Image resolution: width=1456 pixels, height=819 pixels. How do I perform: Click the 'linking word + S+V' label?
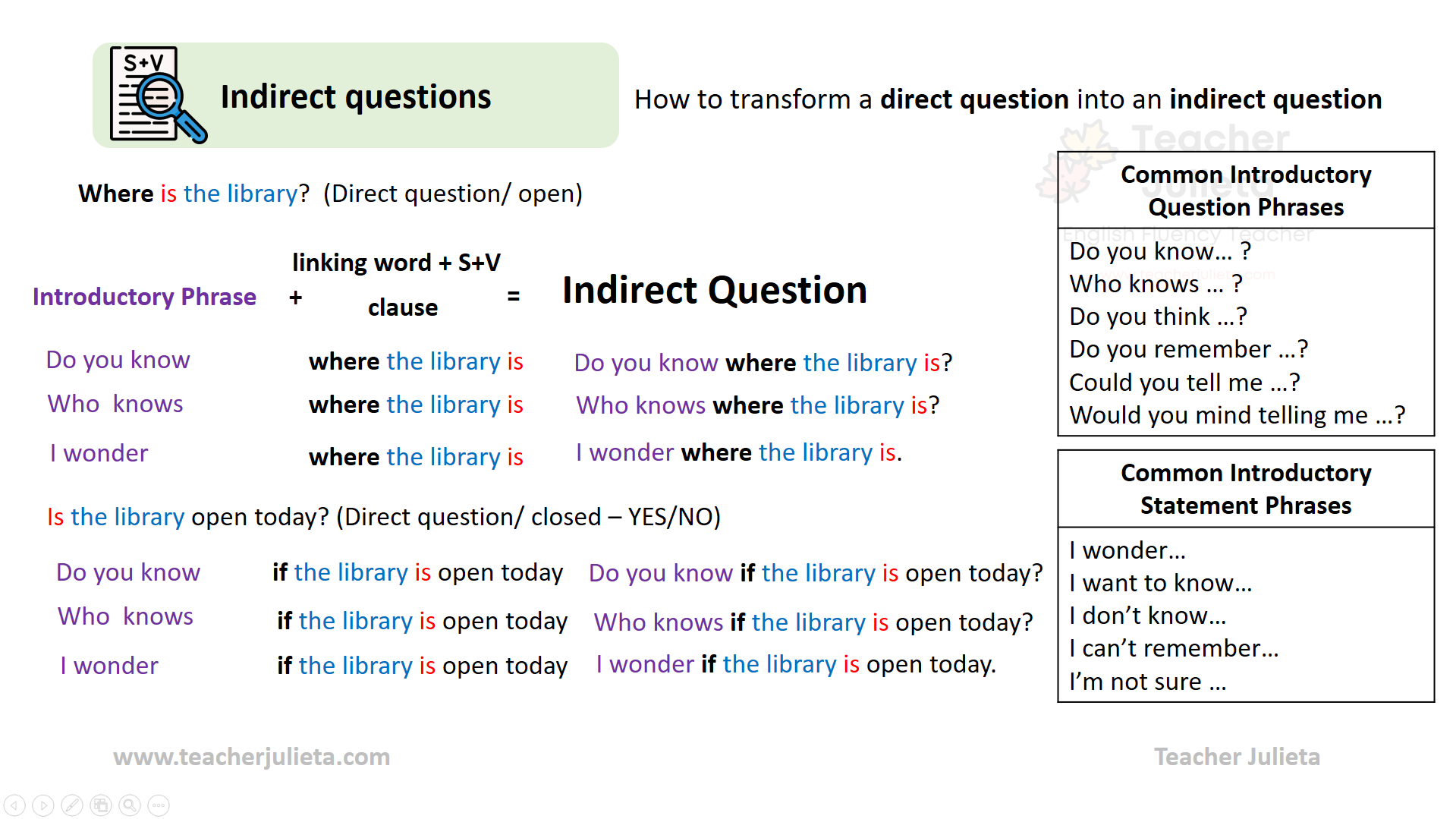coord(396,263)
